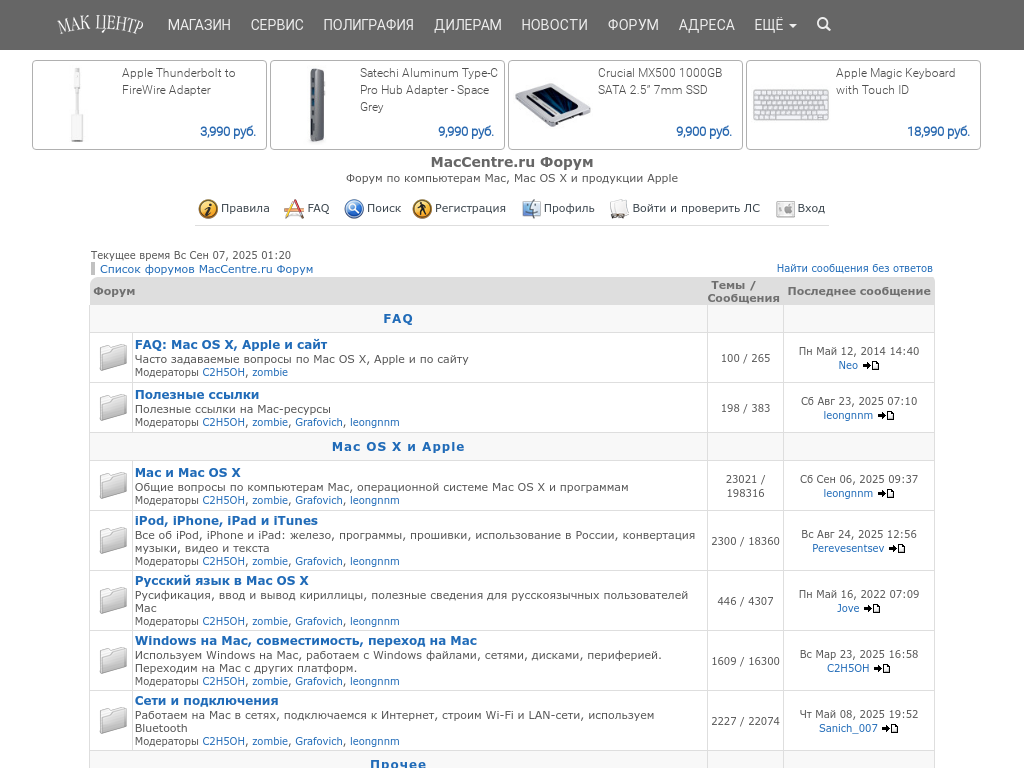Open the ПОЛИГРАФИЯ menu item
1024x768 pixels.
click(x=368, y=25)
